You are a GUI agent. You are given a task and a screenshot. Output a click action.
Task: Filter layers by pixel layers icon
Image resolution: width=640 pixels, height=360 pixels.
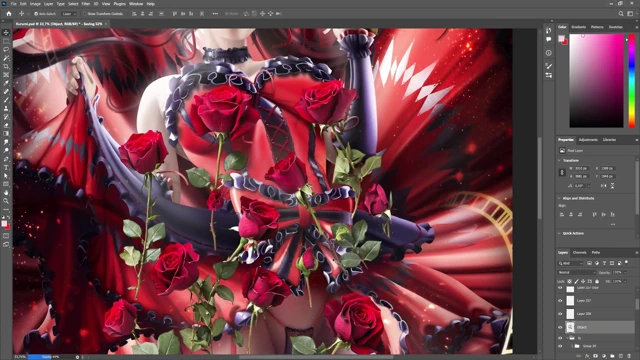point(589,263)
